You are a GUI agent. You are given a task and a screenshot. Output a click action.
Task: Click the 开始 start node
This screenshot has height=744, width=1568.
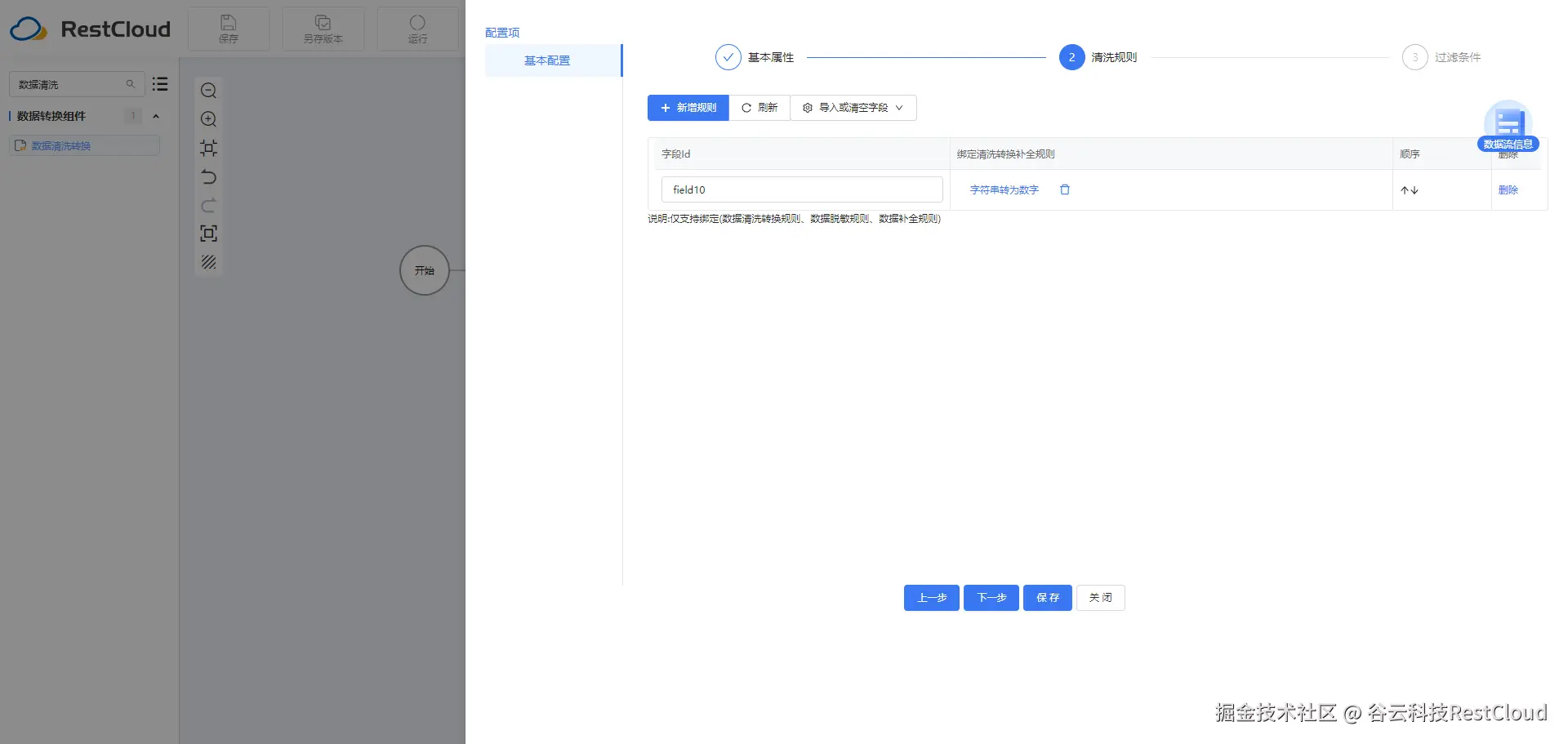(x=425, y=270)
